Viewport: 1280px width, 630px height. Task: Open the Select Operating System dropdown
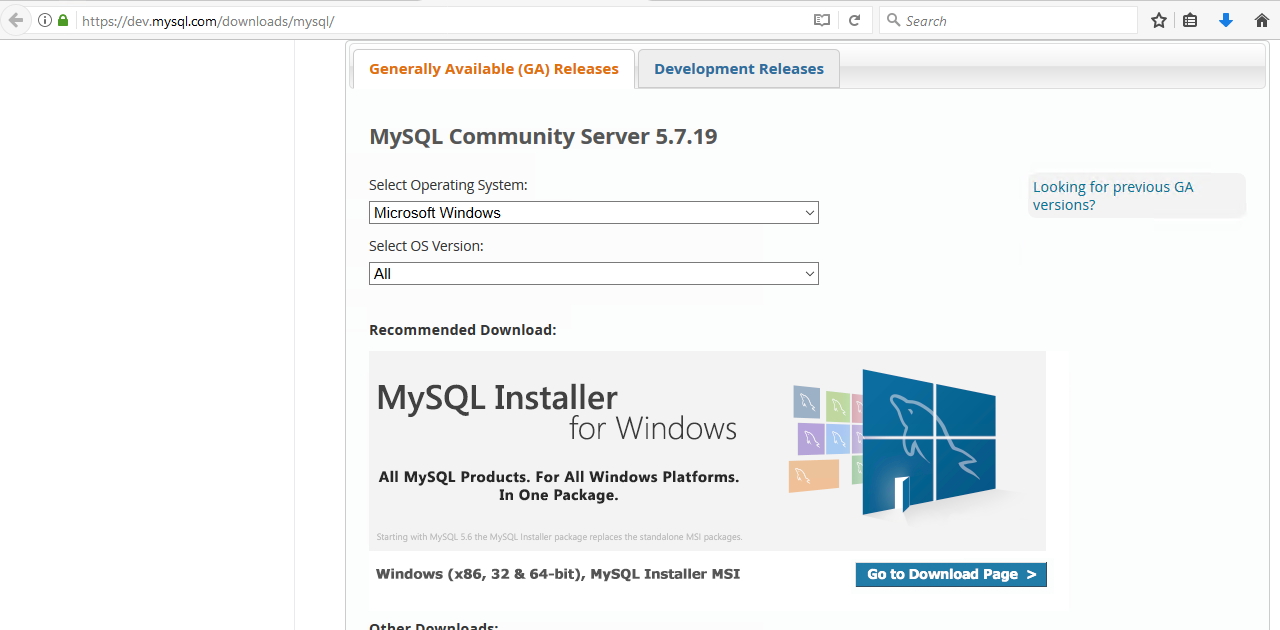594,212
